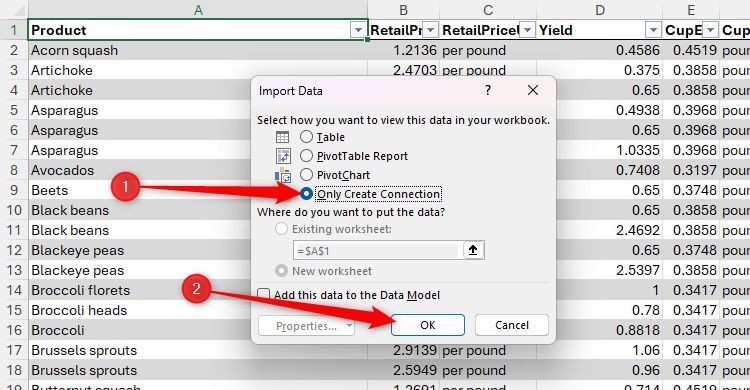Click the Table icon in Import Data
Viewport: 750px width, 390px height.
point(282,137)
